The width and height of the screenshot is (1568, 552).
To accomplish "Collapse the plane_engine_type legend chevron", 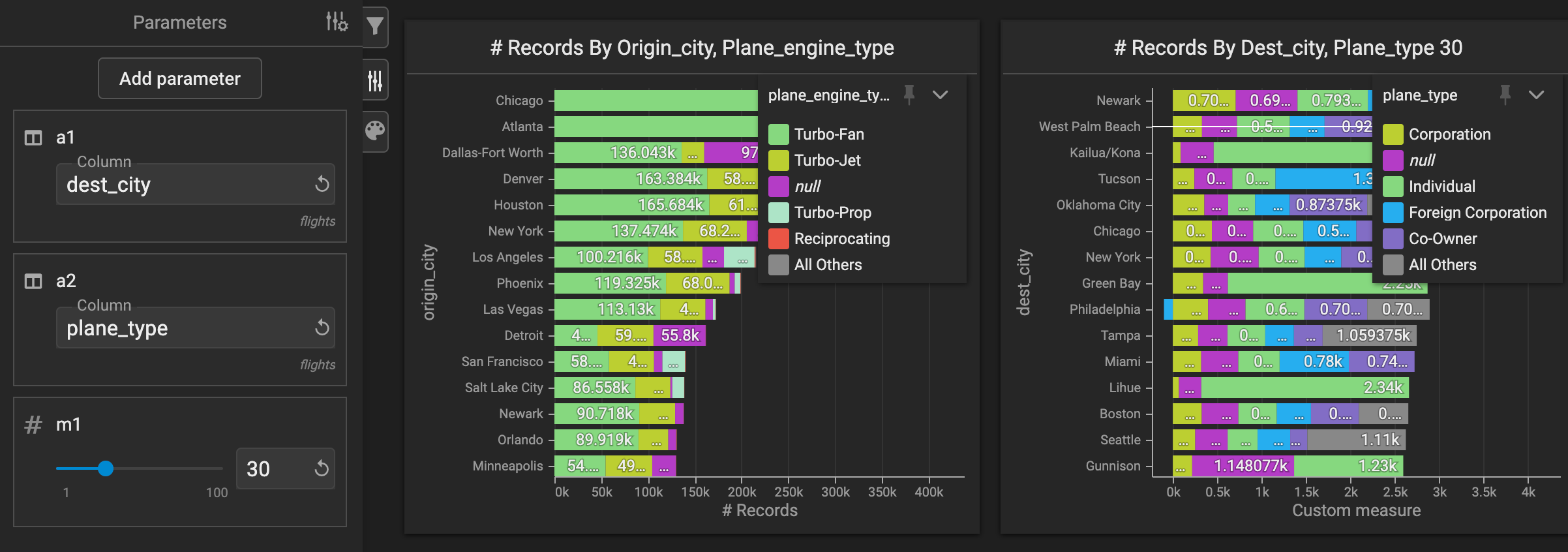I will pyautogui.click(x=940, y=95).
